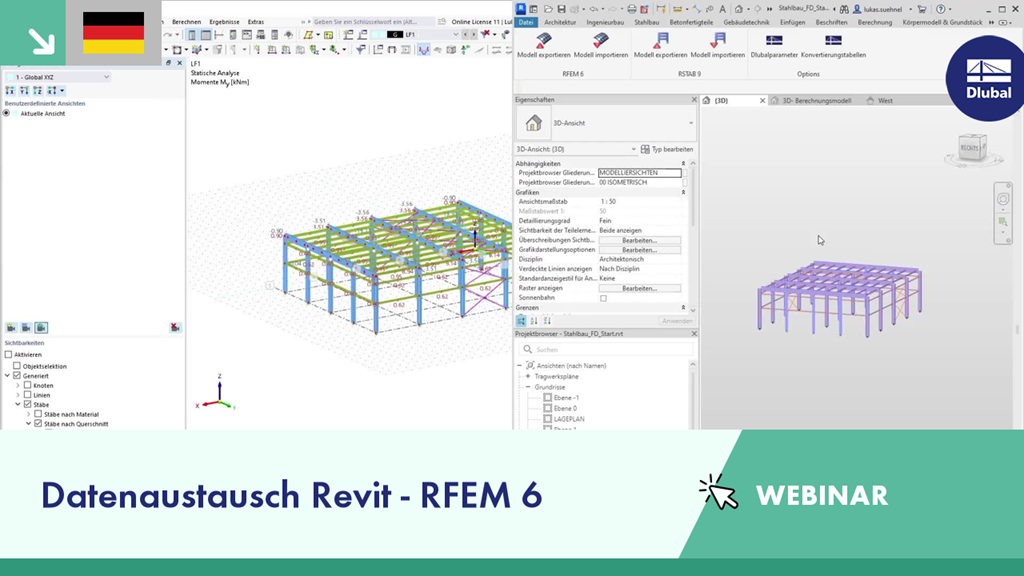The width and height of the screenshot is (1024, 576).
Task: Select the 3D- Berechnungsmodell view tab
Action: click(815, 100)
